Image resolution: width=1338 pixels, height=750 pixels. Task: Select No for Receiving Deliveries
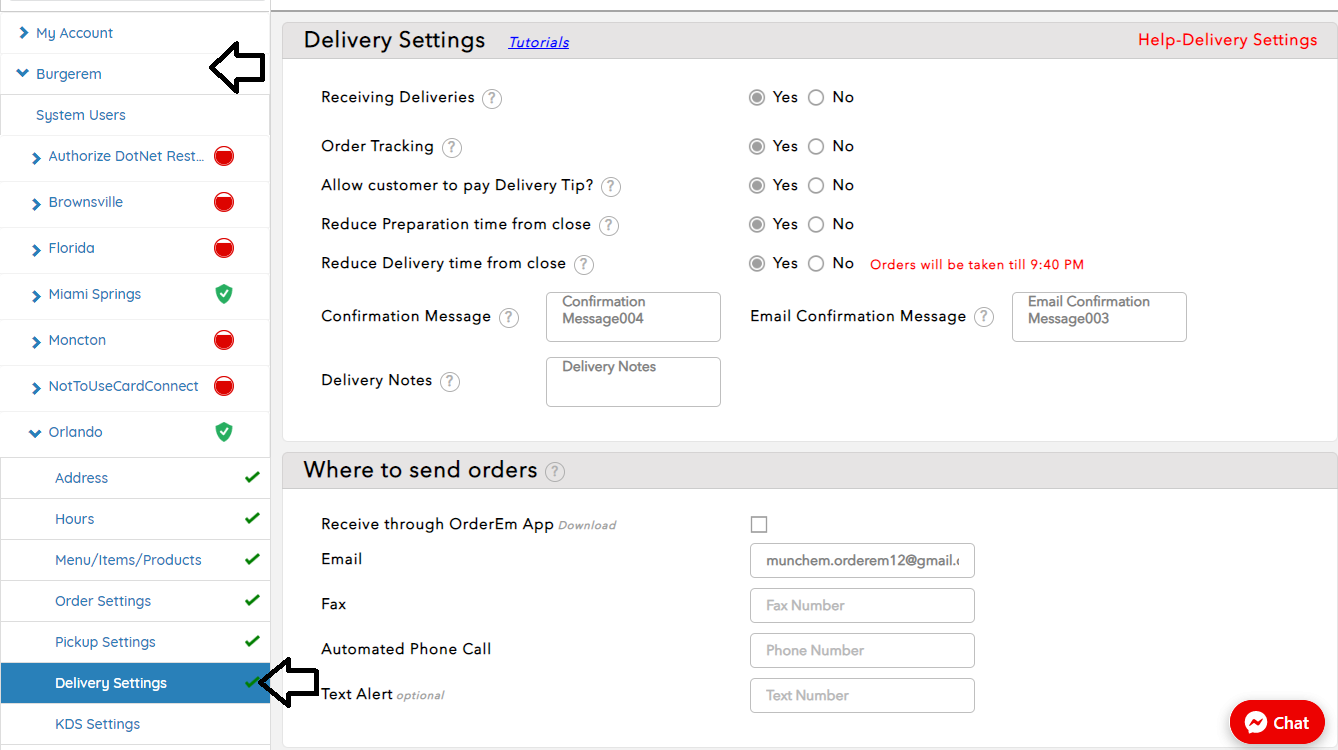tap(816, 98)
